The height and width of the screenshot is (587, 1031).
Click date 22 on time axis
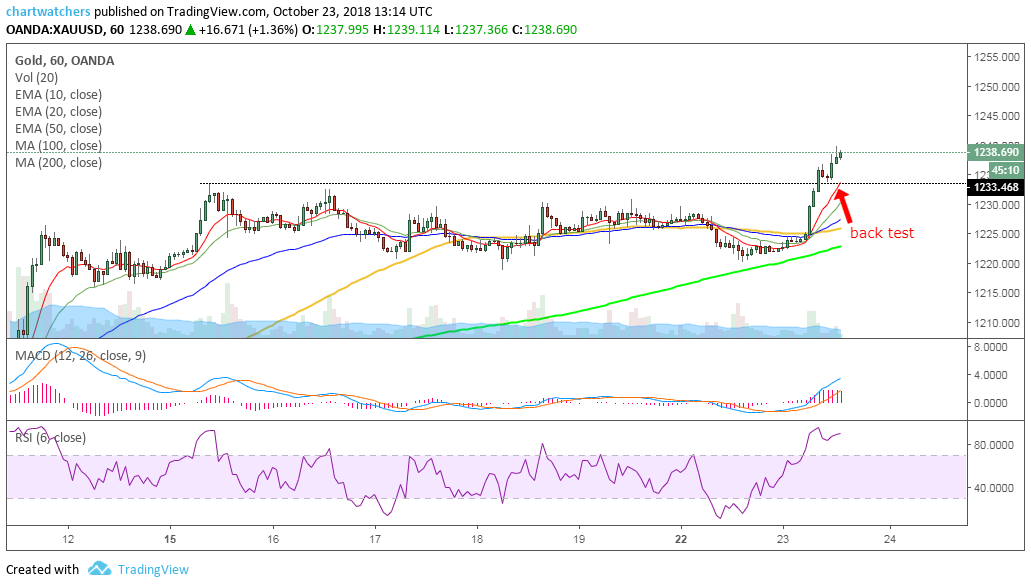pyautogui.click(x=681, y=539)
